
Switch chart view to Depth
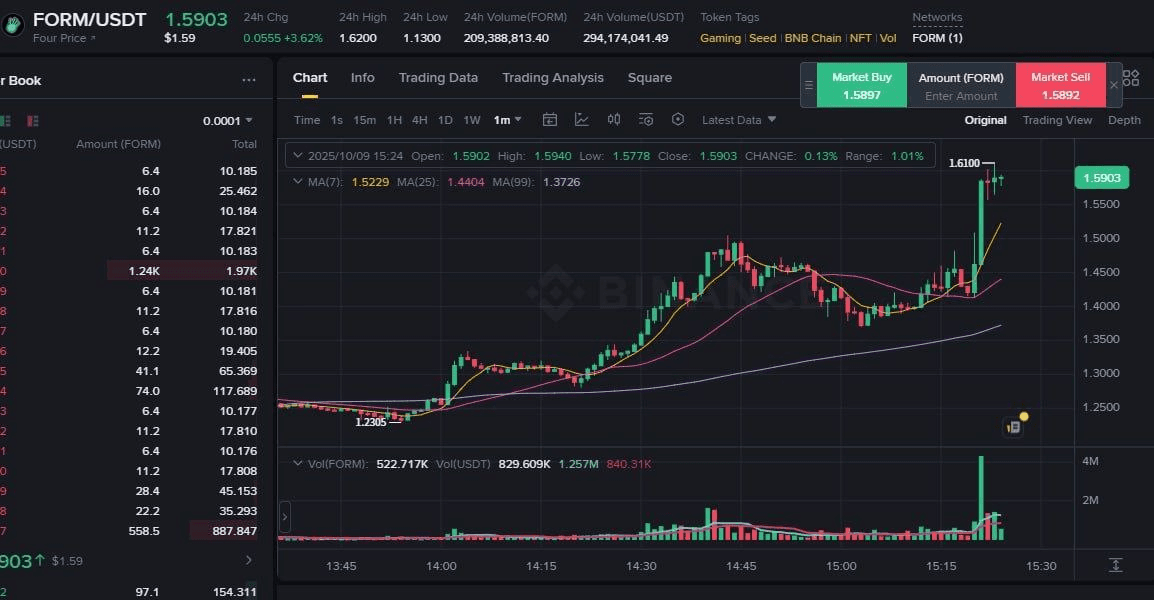[1124, 120]
